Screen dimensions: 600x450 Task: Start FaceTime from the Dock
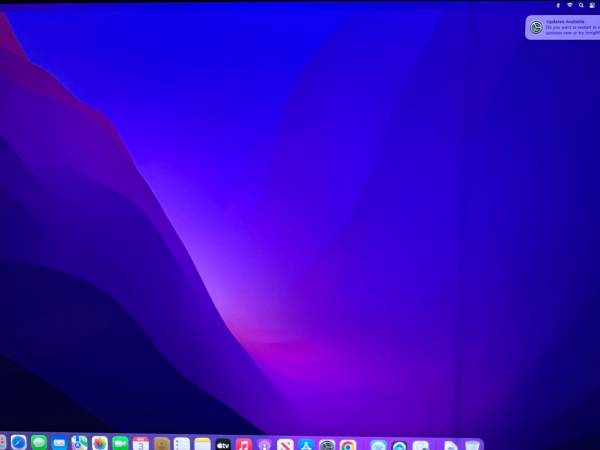[120, 443]
